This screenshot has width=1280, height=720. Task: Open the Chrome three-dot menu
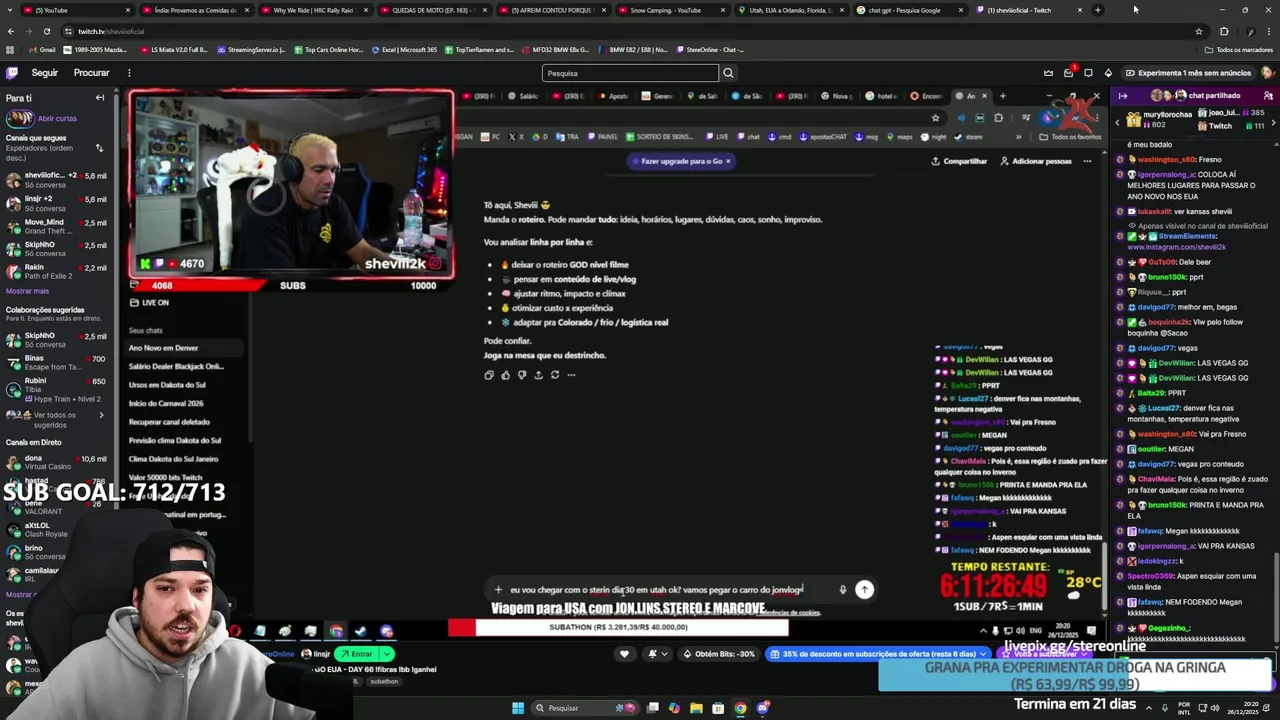pyautogui.click(x=1270, y=31)
